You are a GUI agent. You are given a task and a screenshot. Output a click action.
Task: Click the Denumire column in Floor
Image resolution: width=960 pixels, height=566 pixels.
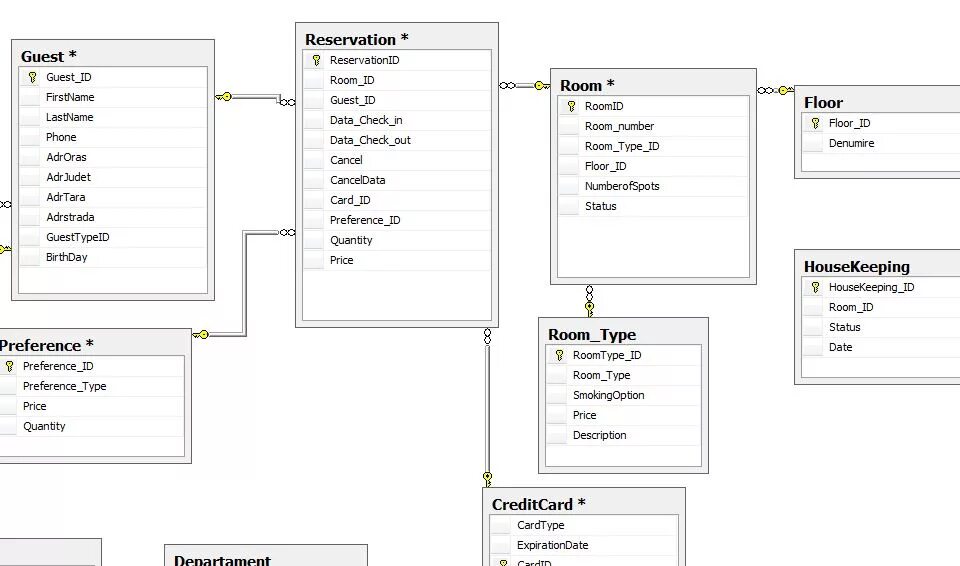(882, 143)
